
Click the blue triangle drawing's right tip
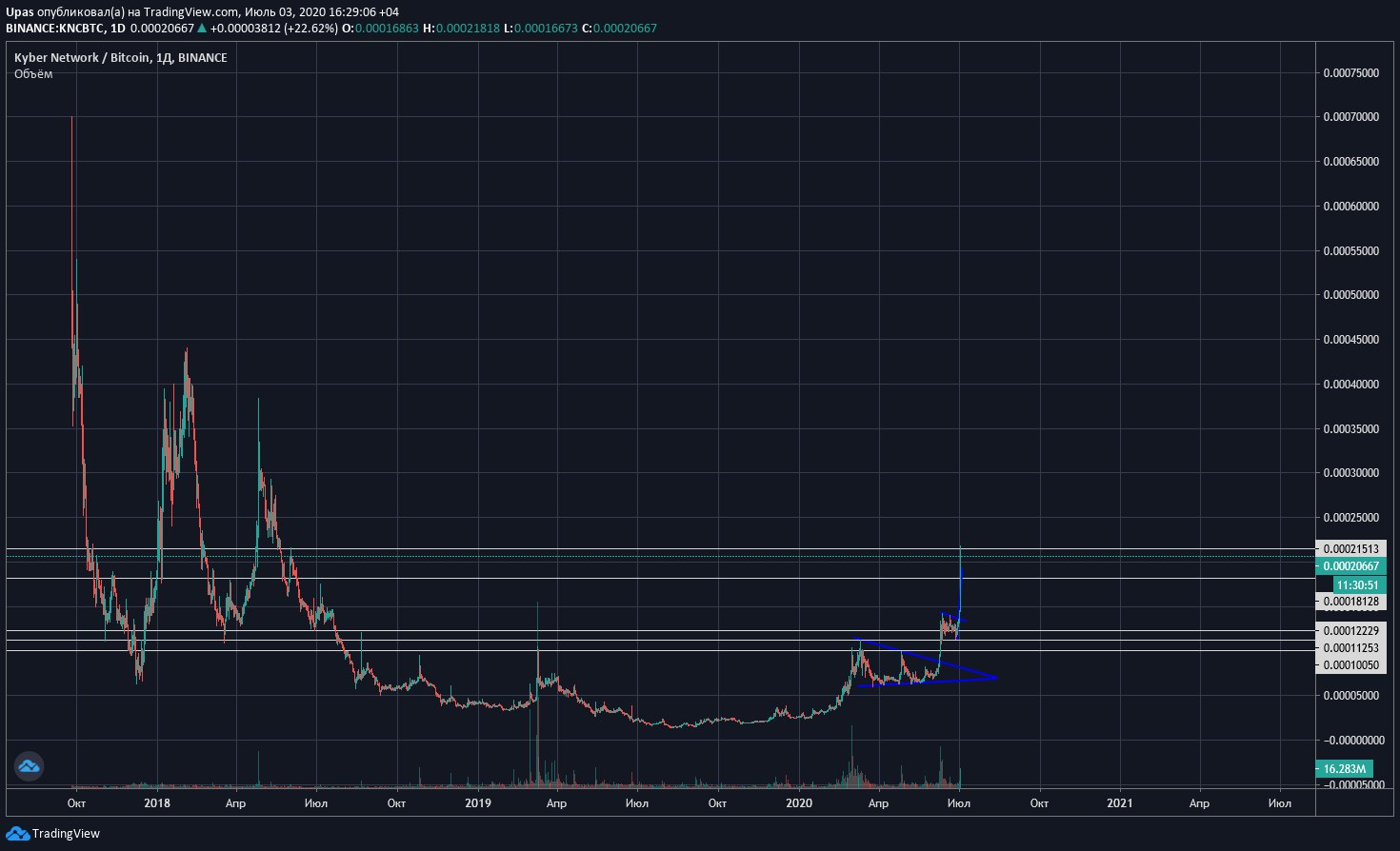995,678
